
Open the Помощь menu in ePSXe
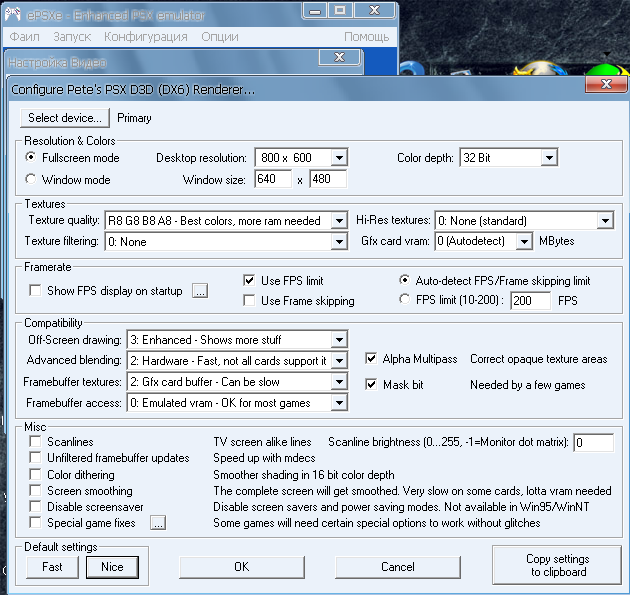pos(366,37)
